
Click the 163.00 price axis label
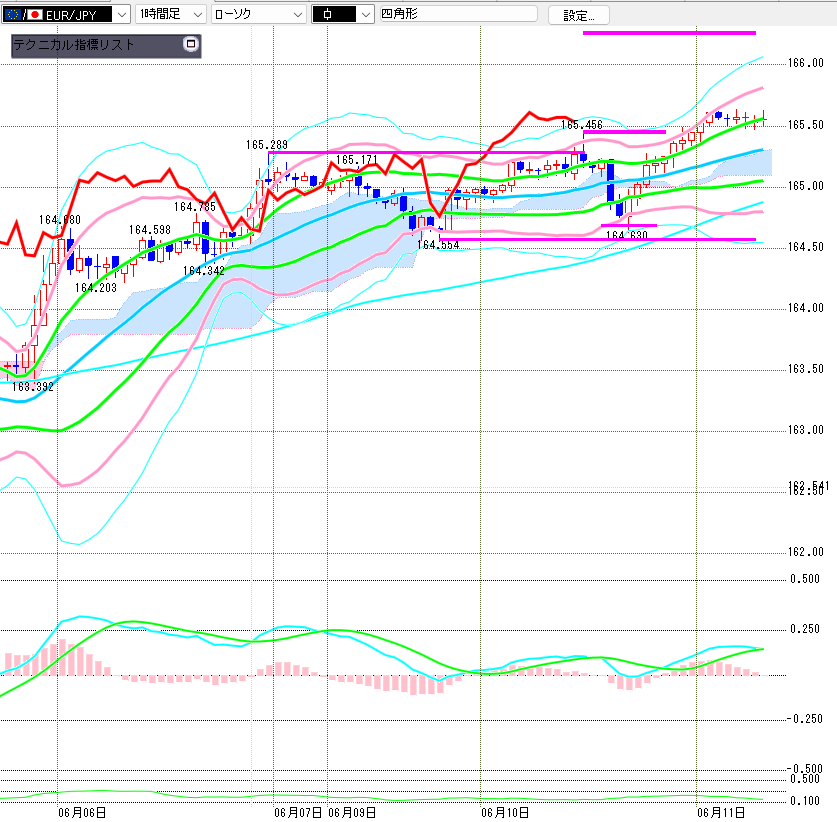pos(806,430)
